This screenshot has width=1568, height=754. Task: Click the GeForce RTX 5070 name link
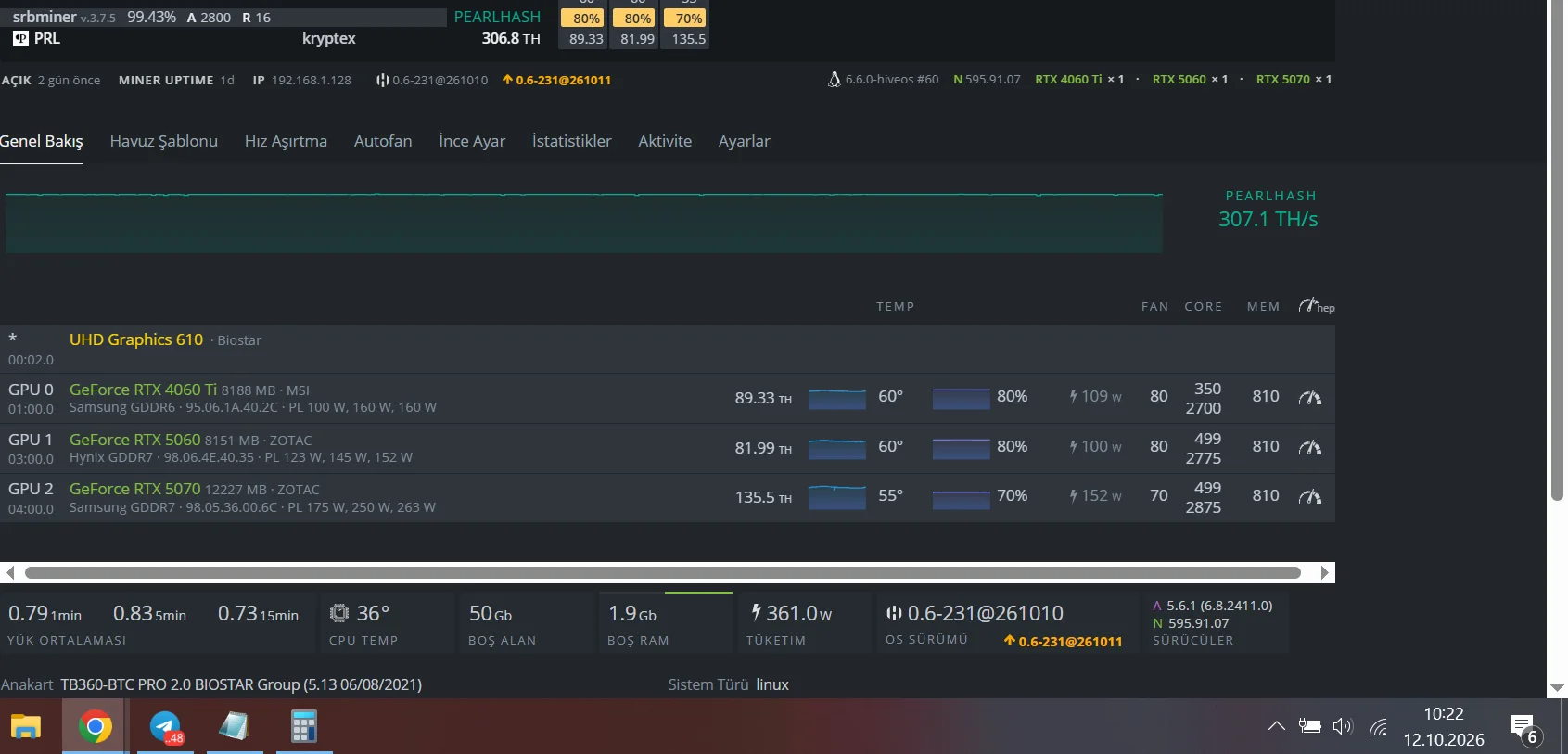[134, 489]
